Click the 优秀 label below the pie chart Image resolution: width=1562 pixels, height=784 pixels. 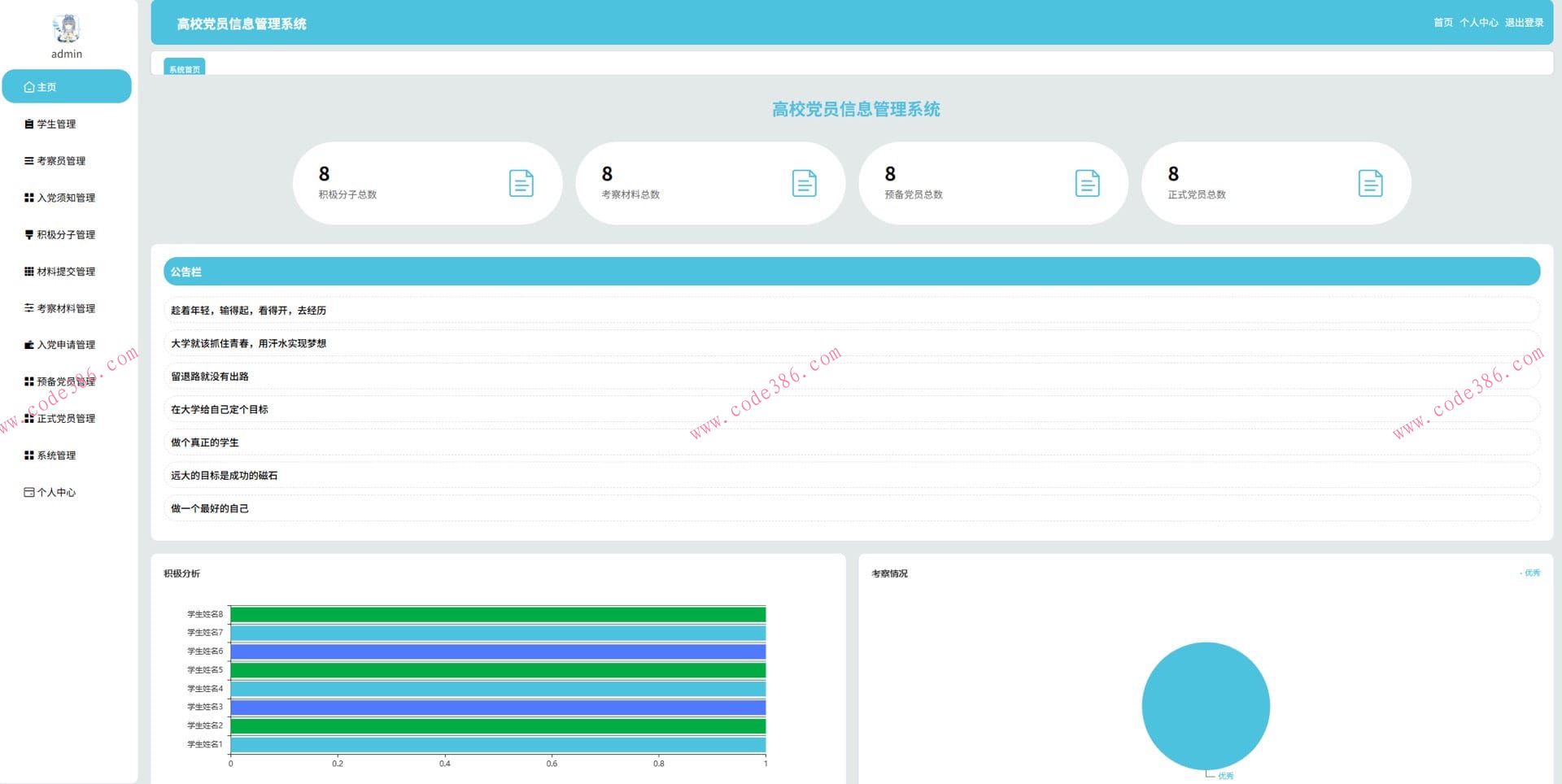[x=1225, y=776]
